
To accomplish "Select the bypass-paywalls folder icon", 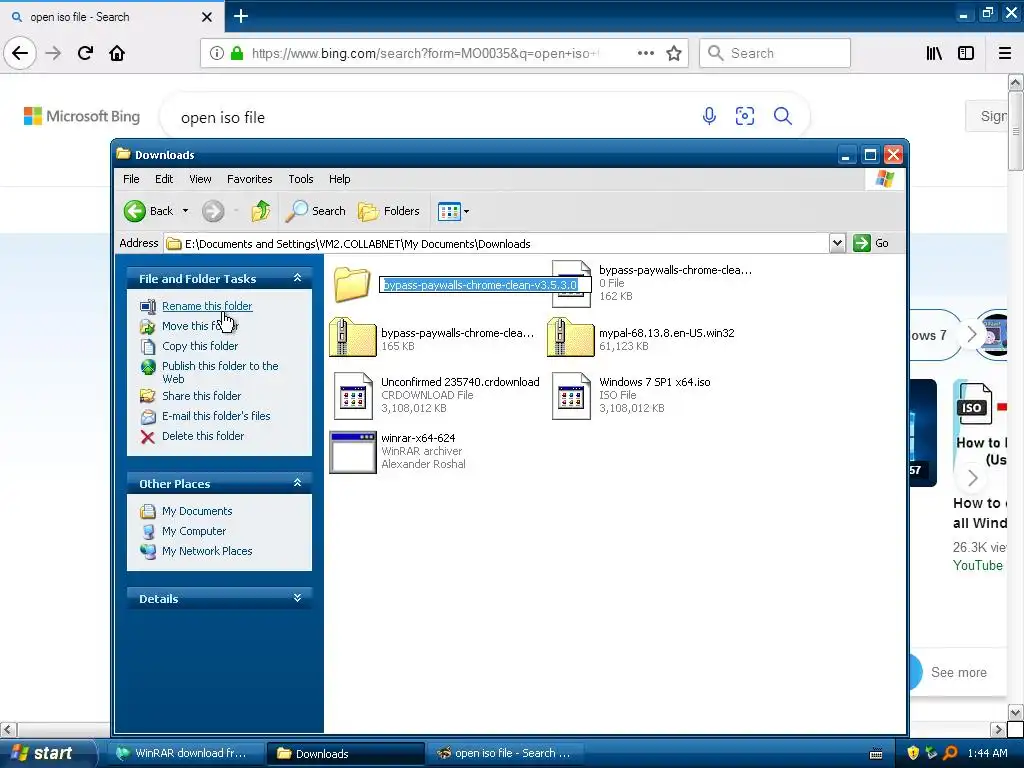I will [352, 285].
